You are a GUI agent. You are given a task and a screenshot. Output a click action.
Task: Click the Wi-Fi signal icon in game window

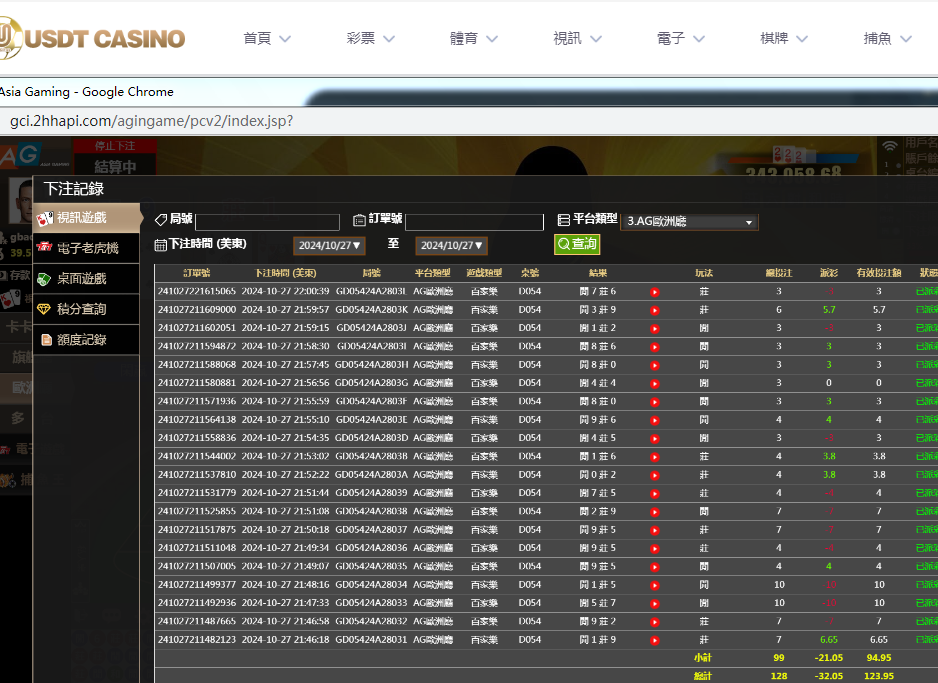click(889, 147)
